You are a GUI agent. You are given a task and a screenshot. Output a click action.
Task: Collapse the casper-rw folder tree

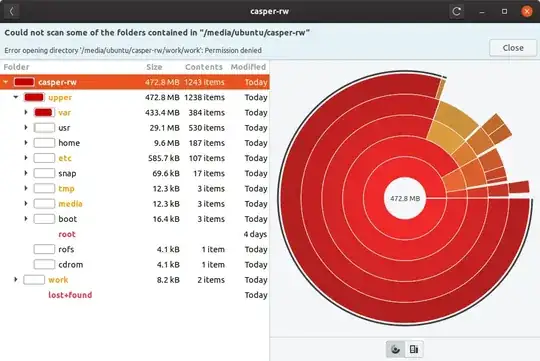coord(6,82)
